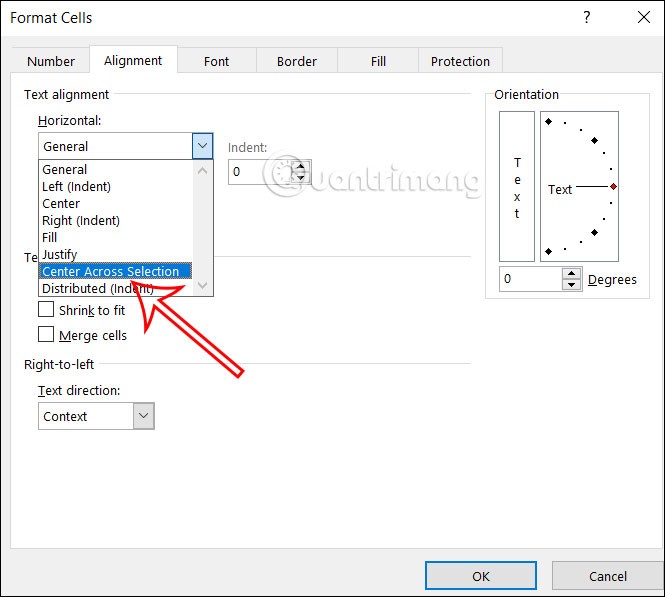
Task: Select Center Across Selection option
Action: [110, 271]
